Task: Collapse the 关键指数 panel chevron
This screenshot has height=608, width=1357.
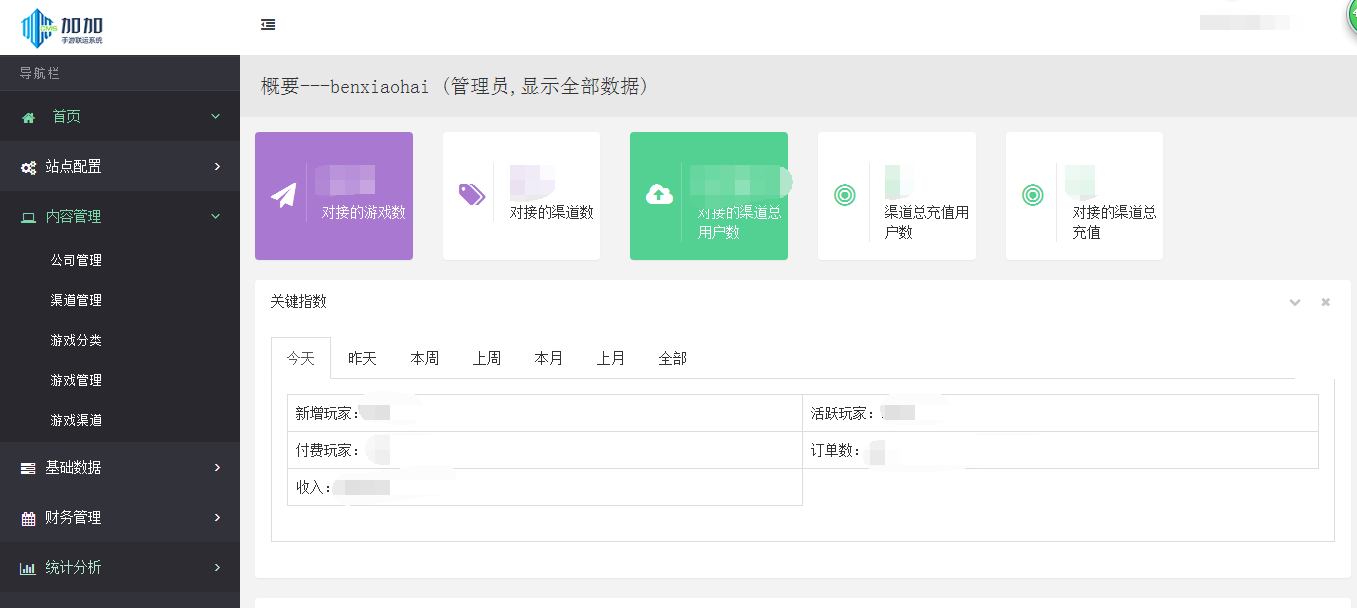Action: coord(1295,301)
